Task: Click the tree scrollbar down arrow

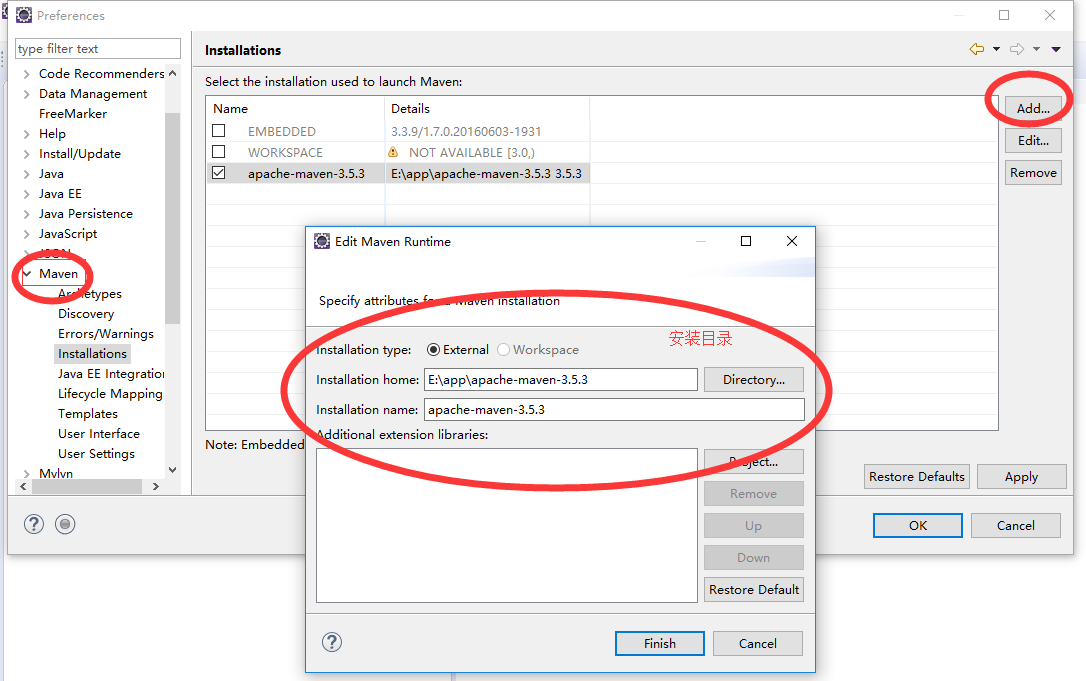Action: point(172,469)
